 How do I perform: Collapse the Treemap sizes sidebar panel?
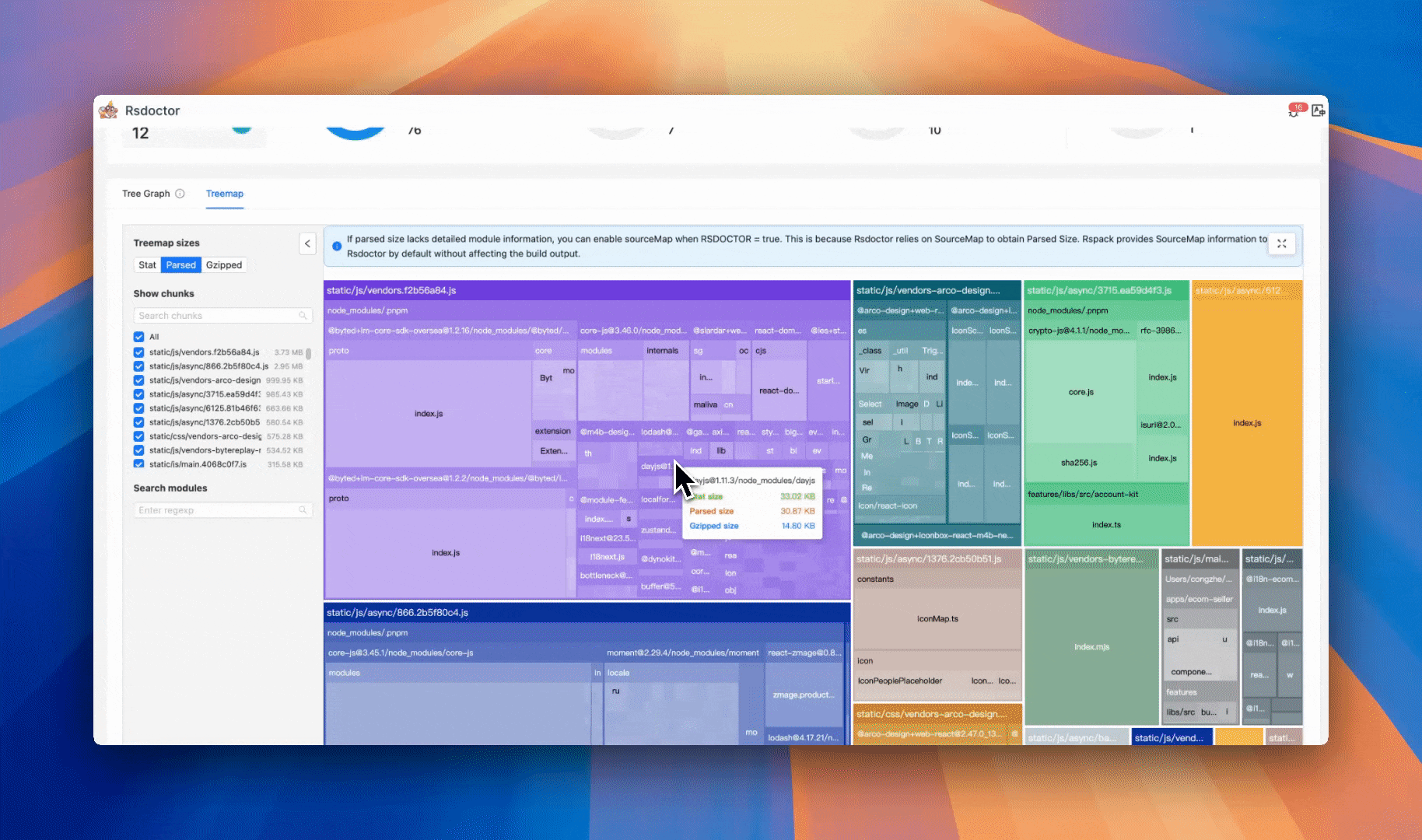307,243
